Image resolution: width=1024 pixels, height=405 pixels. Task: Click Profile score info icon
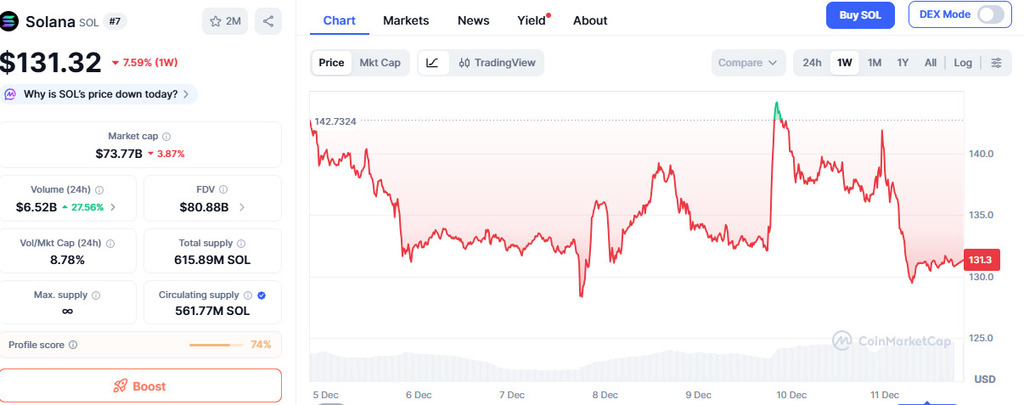tap(73, 345)
